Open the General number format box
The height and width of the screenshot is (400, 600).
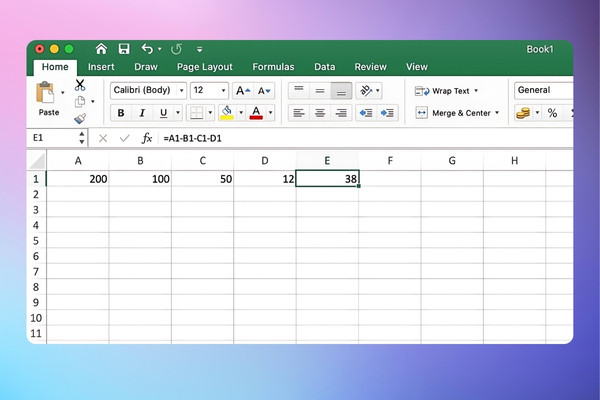543,90
